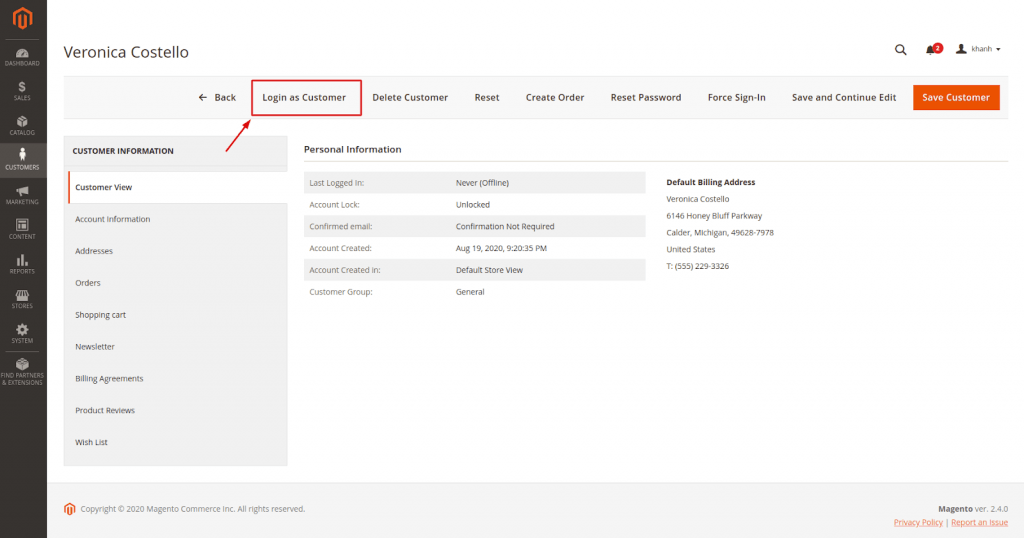This screenshot has width=1024, height=538.
Task: Click the search magnifier icon
Action: tap(901, 50)
